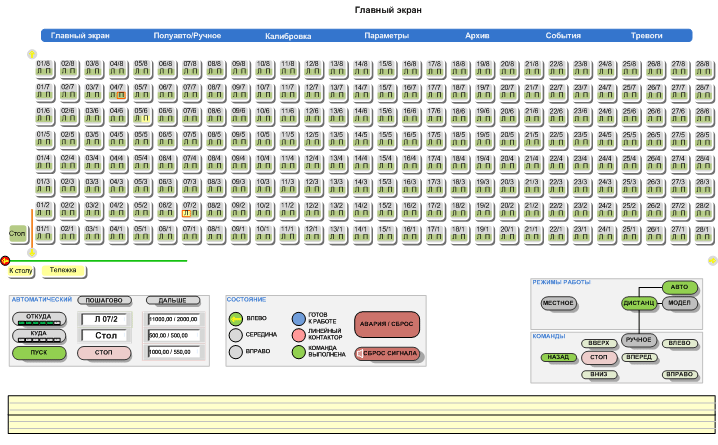This screenshot has width=718, height=445.
Task: Select the МОДЕЛ mode option
Action: 679,302
